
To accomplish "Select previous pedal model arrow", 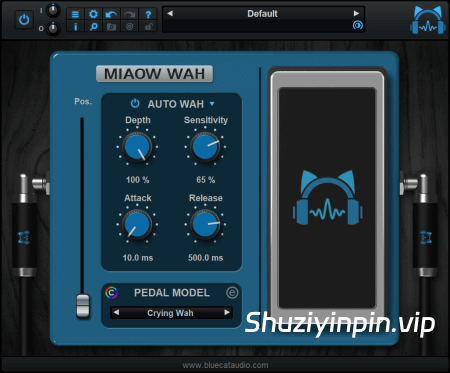I will click(116, 313).
